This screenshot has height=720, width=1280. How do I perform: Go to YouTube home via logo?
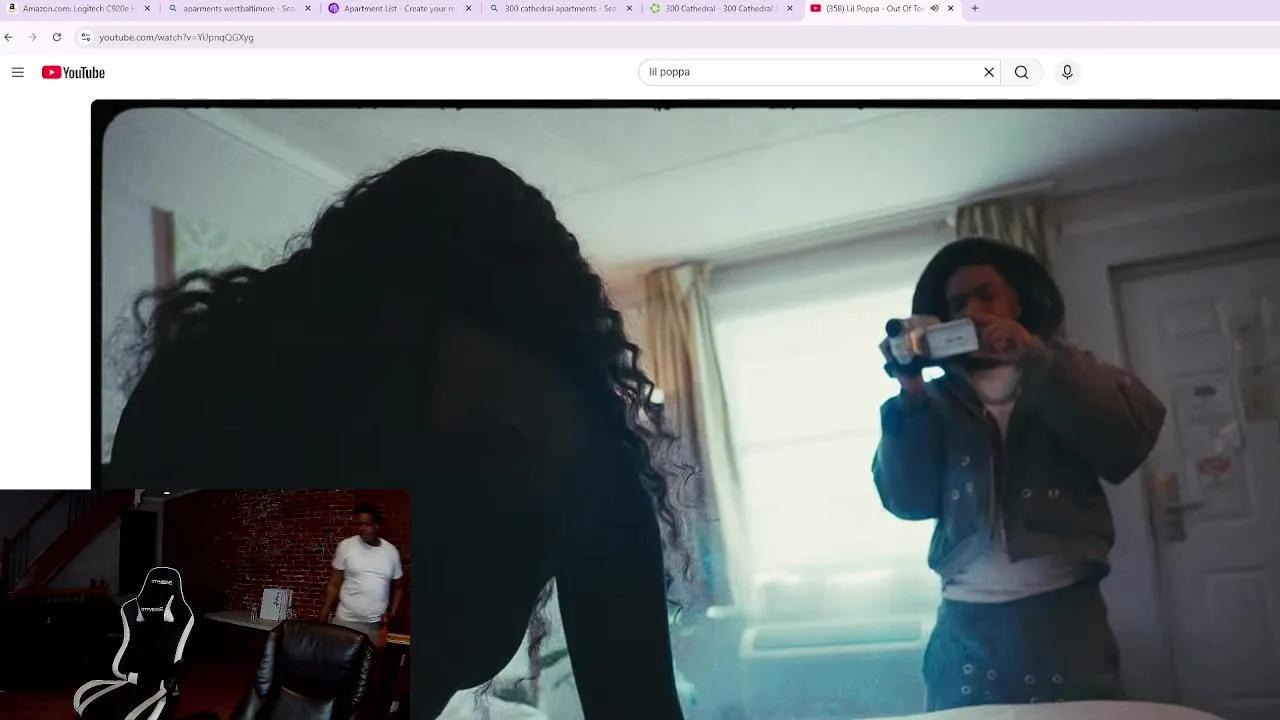pyautogui.click(x=73, y=72)
